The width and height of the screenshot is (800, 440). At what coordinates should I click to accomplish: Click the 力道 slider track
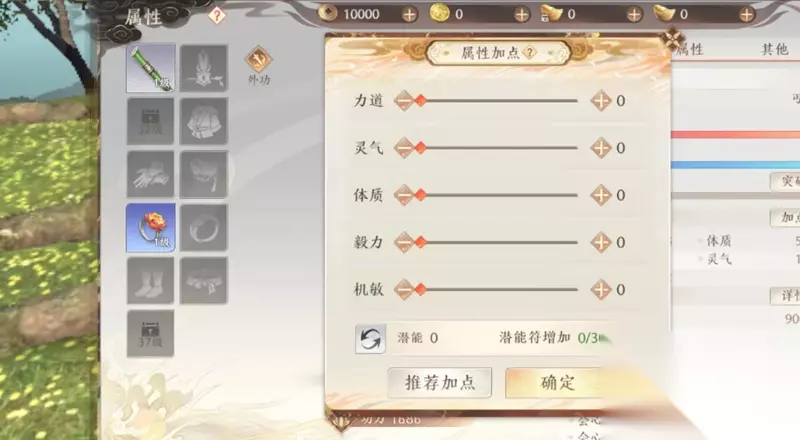click(497, 101)
